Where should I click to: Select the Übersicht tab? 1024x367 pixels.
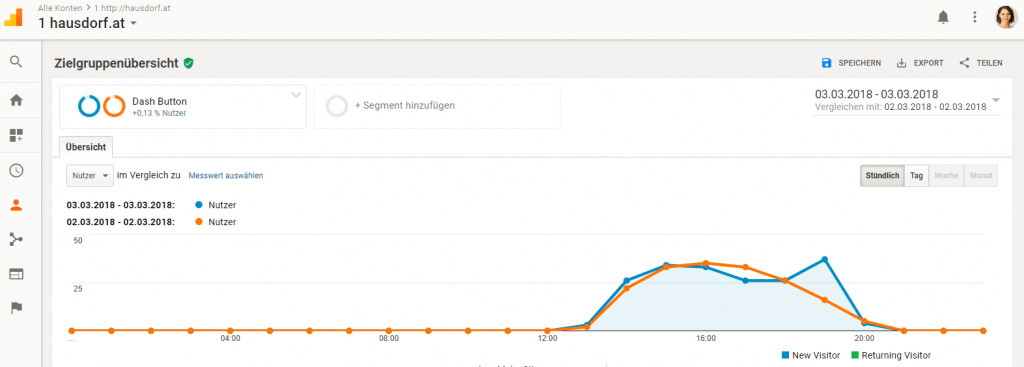pos(86,147)
